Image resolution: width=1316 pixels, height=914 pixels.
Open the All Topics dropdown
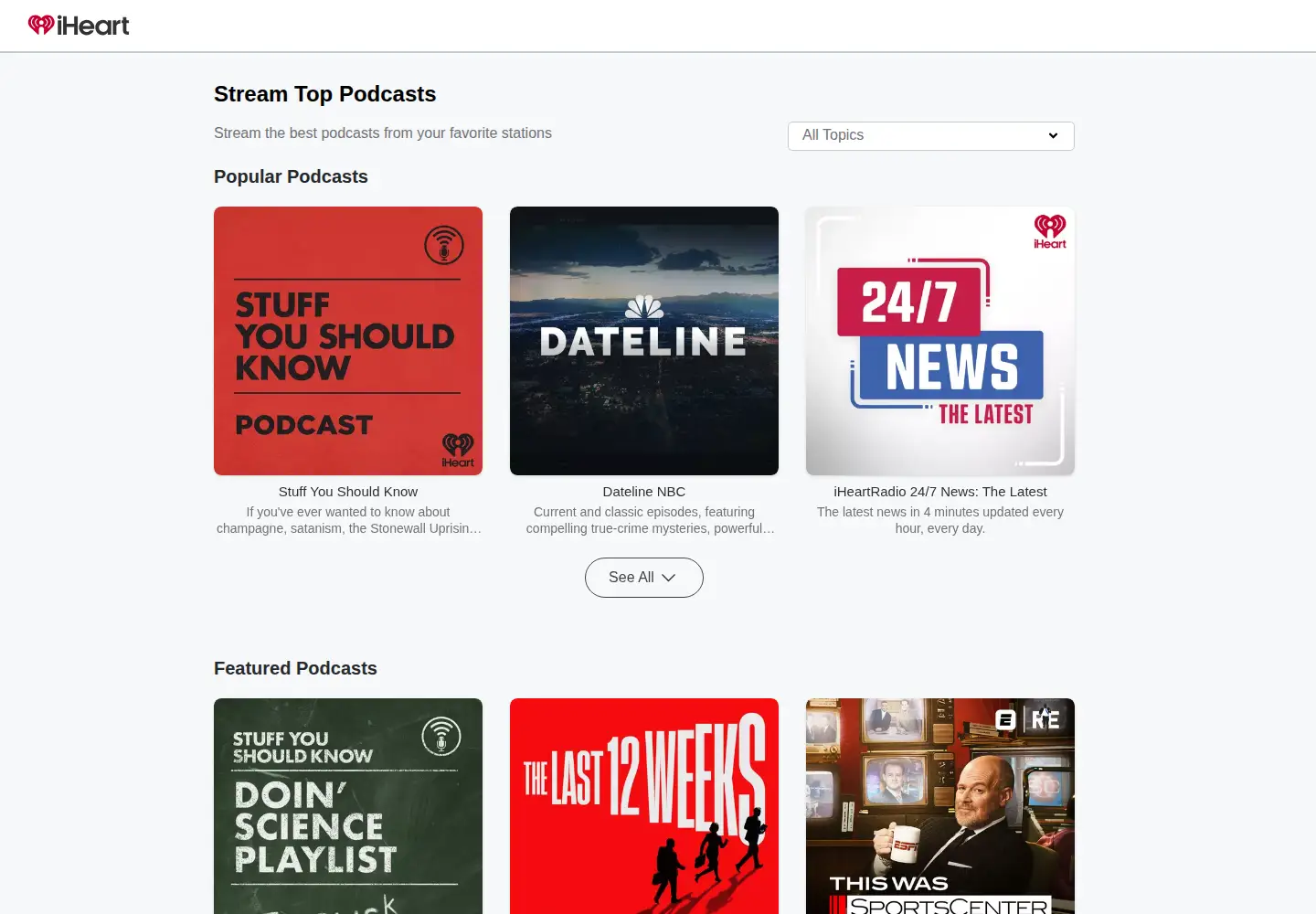coord(930,135)
